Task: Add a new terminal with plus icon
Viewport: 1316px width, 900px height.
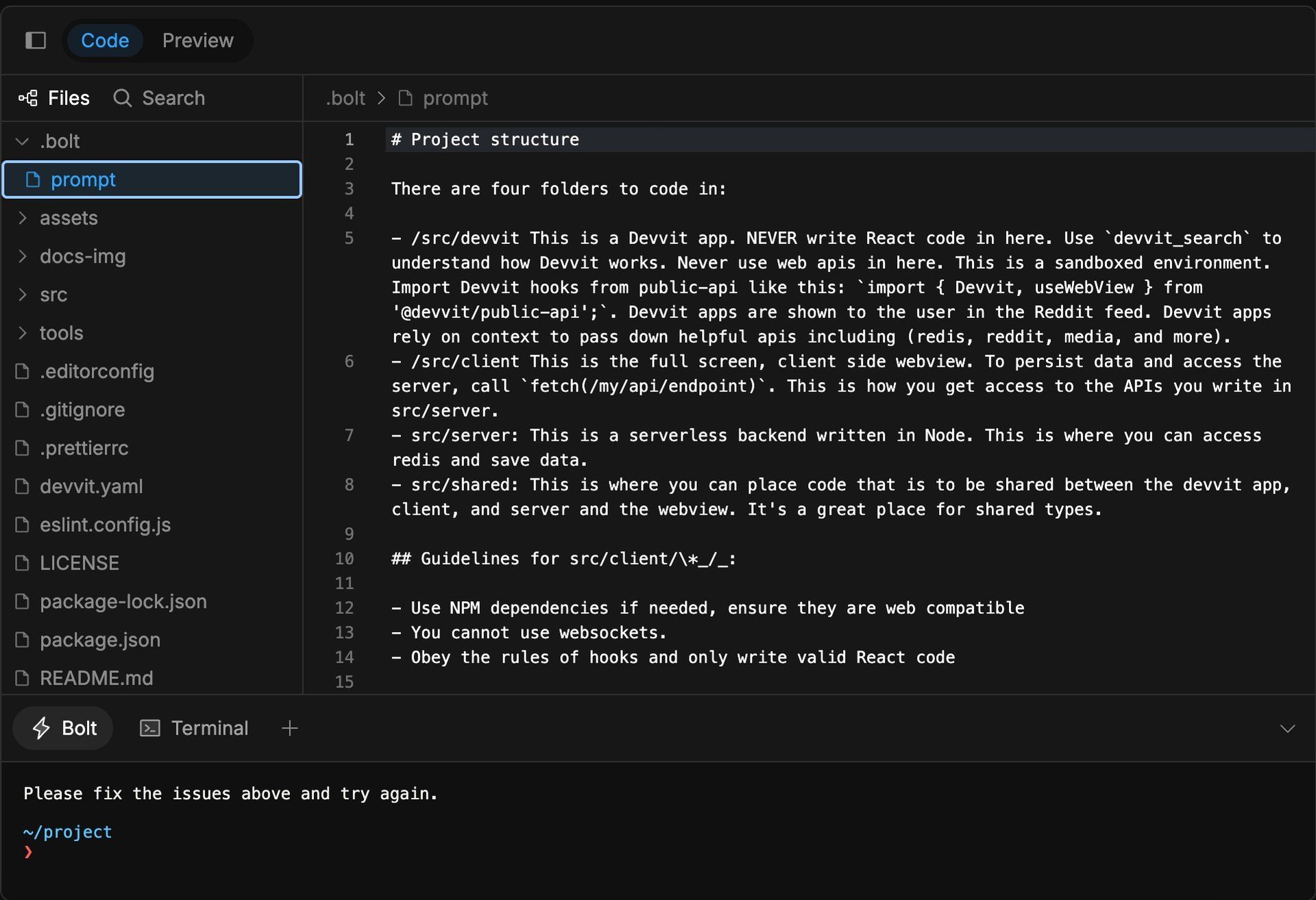Action: click(x=290, y=728)
